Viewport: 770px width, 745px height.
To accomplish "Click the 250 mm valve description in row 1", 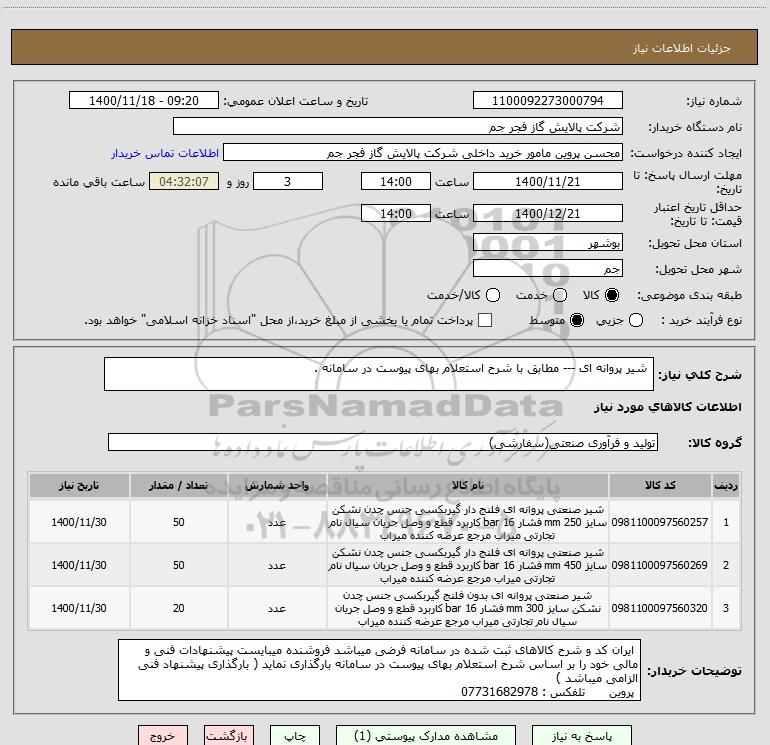I will click(468, 522).
